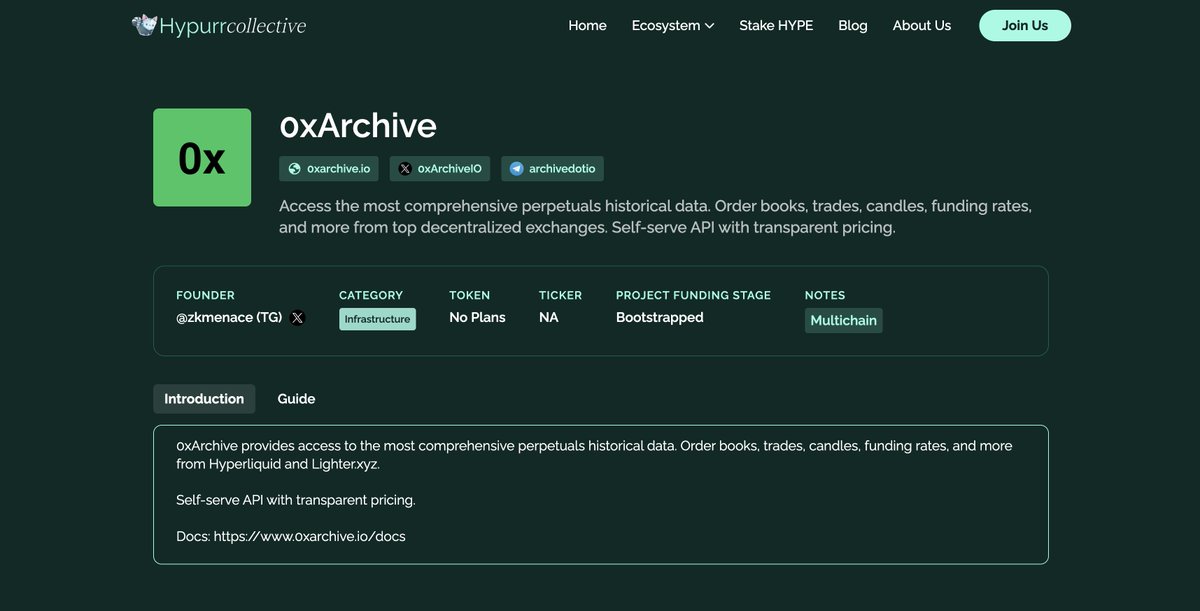Screen dimensions: 1200x611
Task: Click the Bootstrapped funding stage value
Action: [660, 317]
